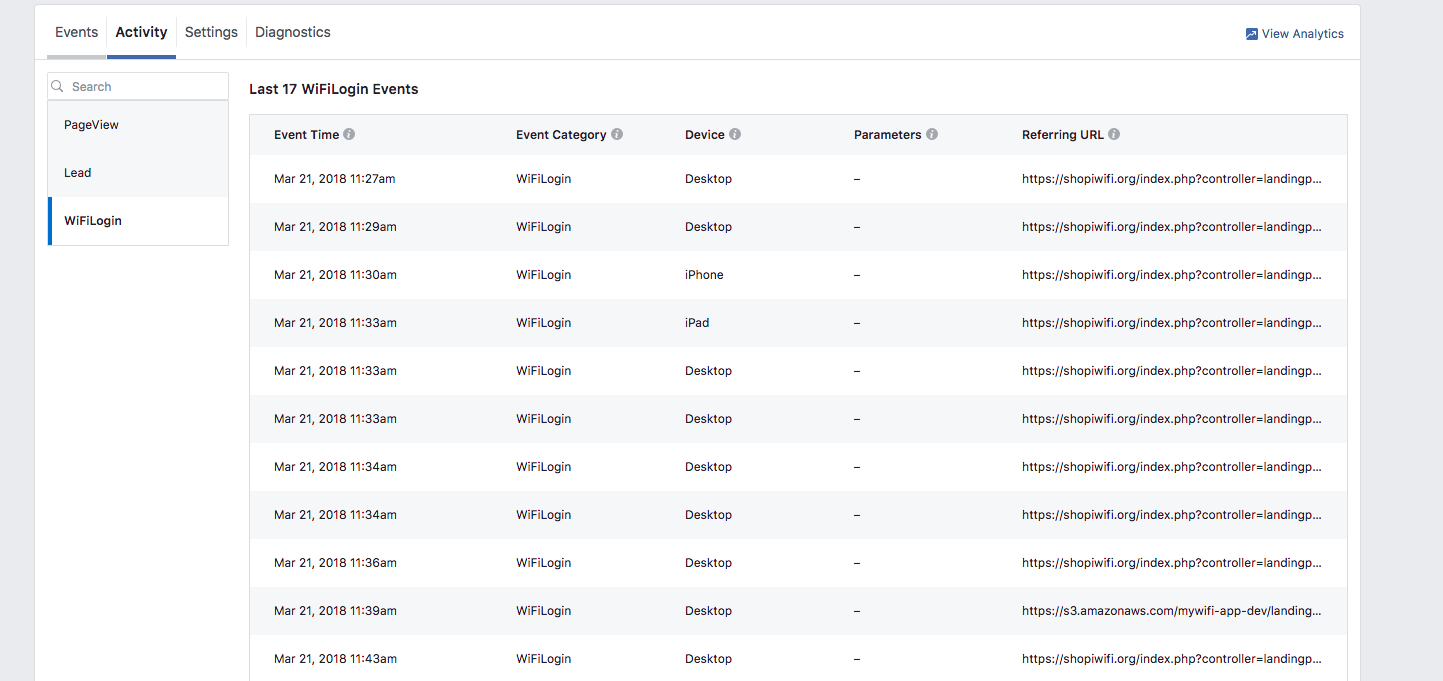Switch to the Events tab

point(76,32)
